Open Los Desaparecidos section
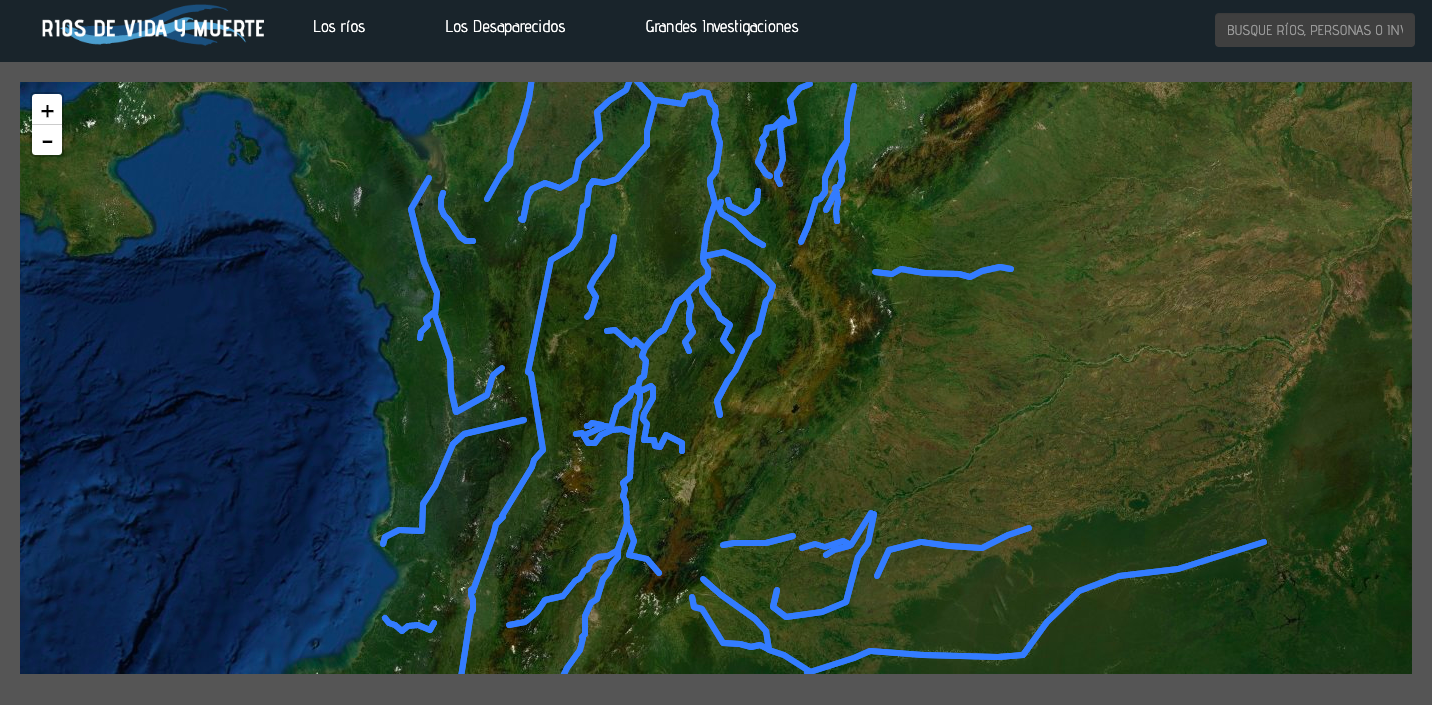 pos(505,27)
